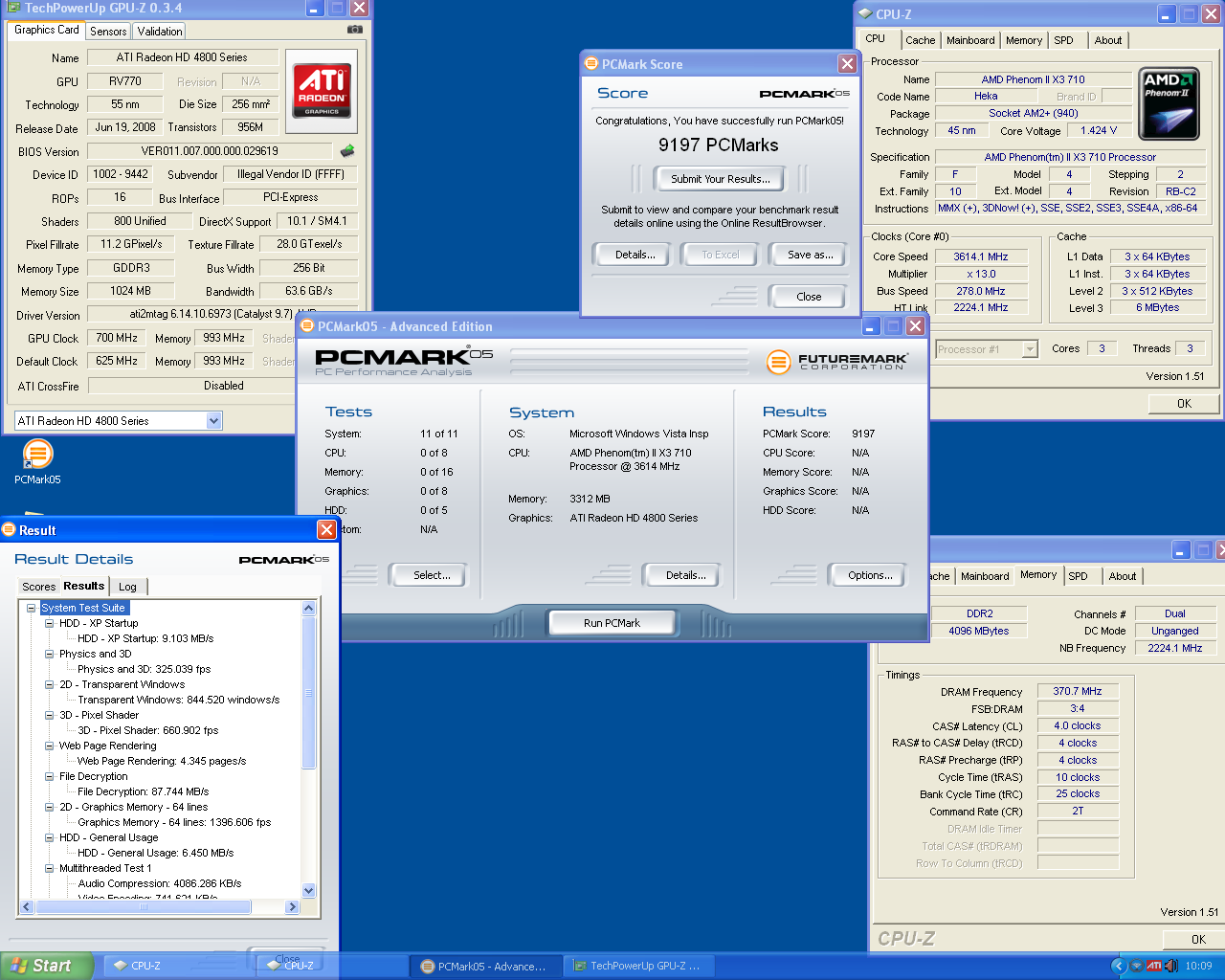Click the Result tree horizontal scrollbar thumb
Image resolution: width=1225 pixels, height=980 pixels.
tap(144, 906)
